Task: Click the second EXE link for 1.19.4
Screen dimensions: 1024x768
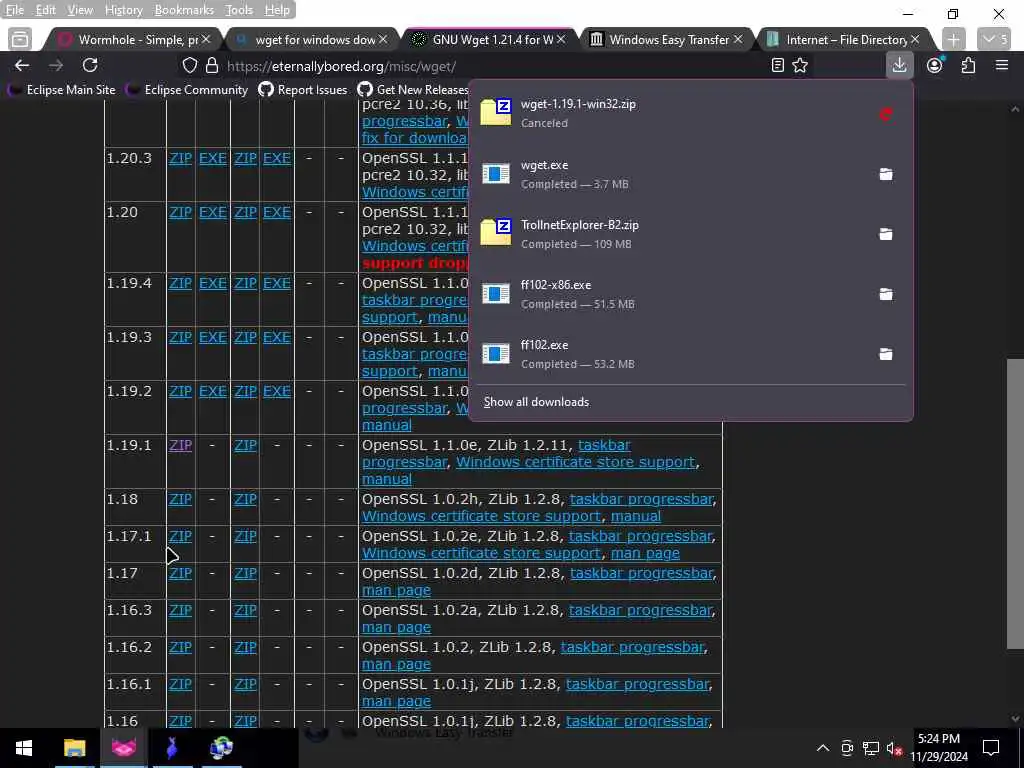Action: 277,283
